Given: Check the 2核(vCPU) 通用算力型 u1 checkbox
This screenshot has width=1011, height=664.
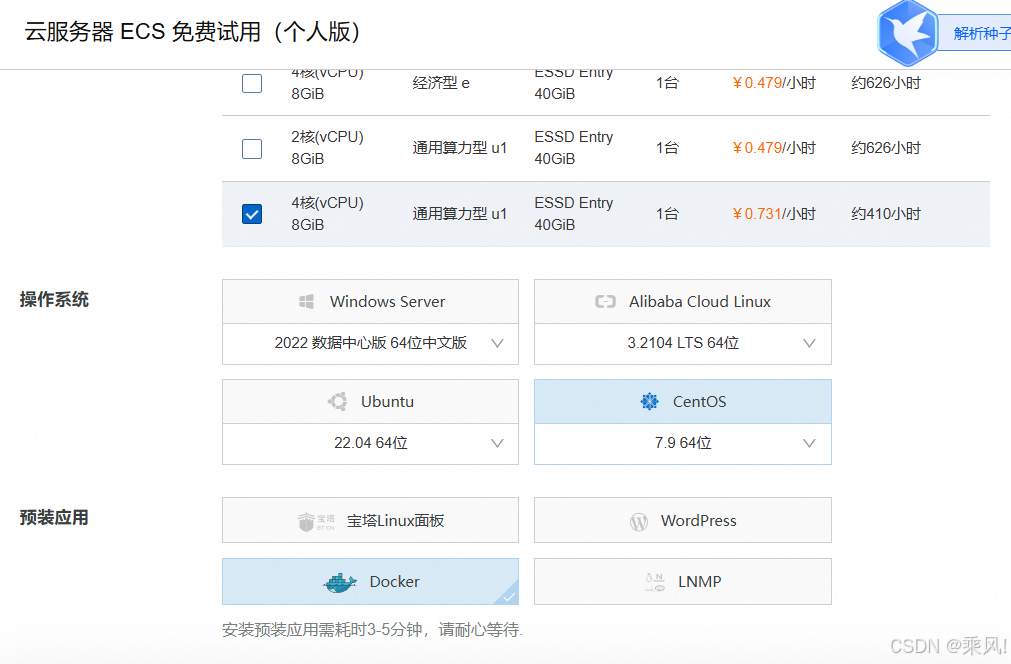Looking at the screenshot, I should tap(251, 149).
